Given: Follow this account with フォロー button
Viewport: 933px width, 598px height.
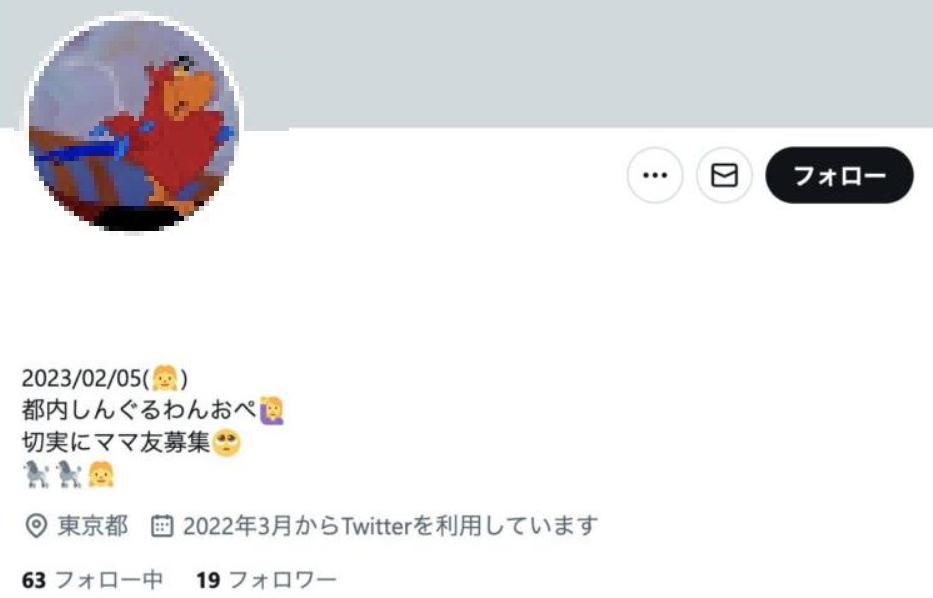Looking at the screenshot, I should point(839,175).
